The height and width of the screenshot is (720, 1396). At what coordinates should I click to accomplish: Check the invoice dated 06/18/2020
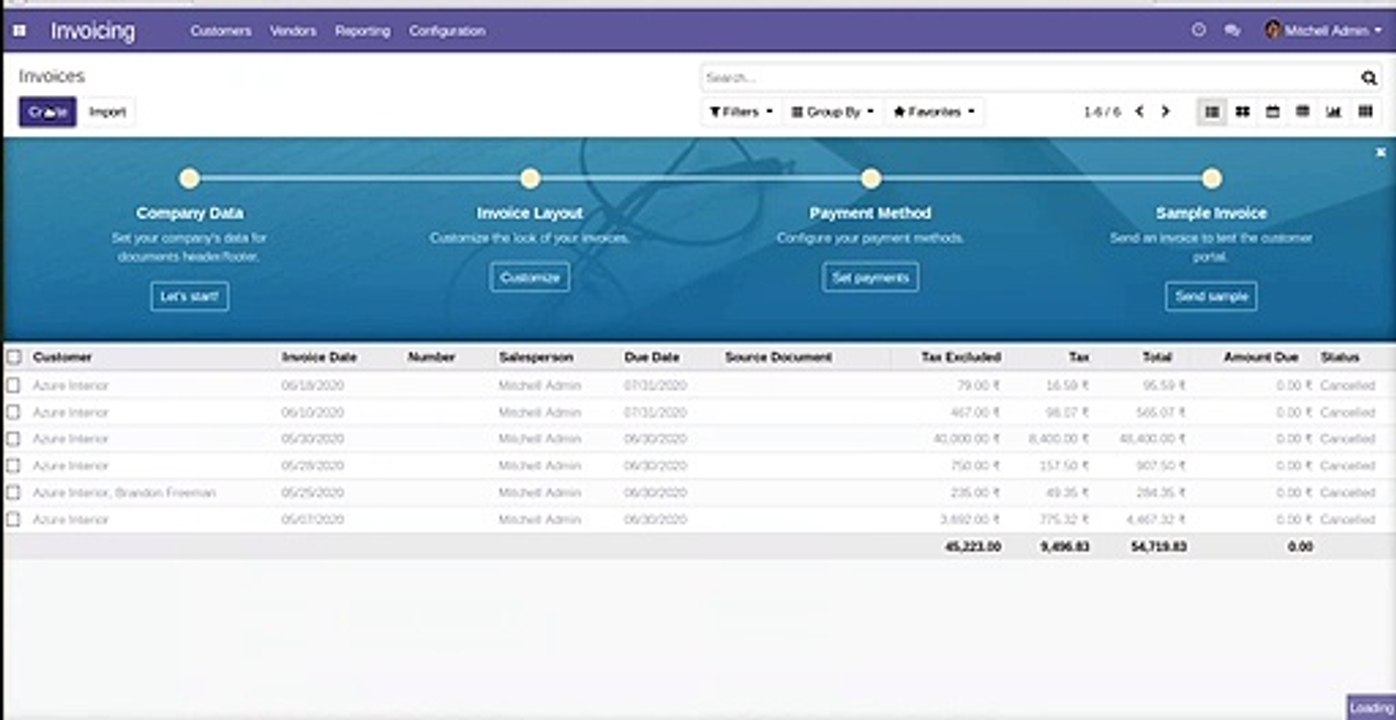tap(14, 385)
